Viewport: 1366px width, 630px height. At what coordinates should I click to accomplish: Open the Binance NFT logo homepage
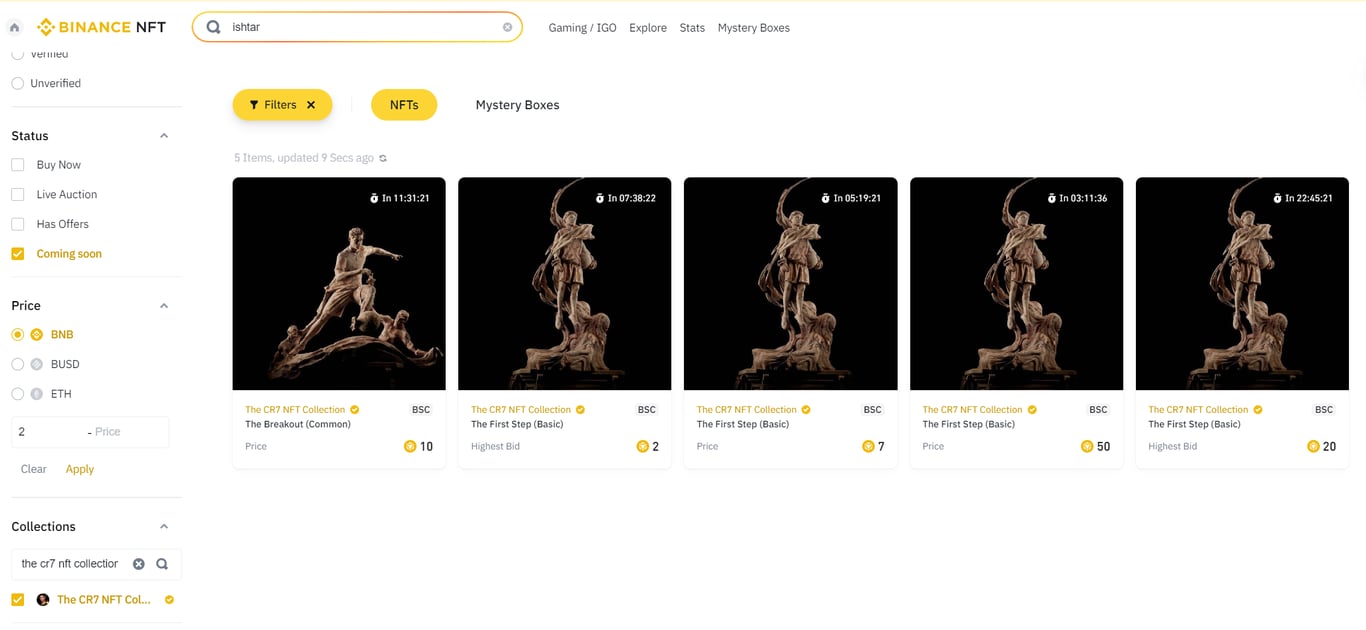tap(100, 27)
